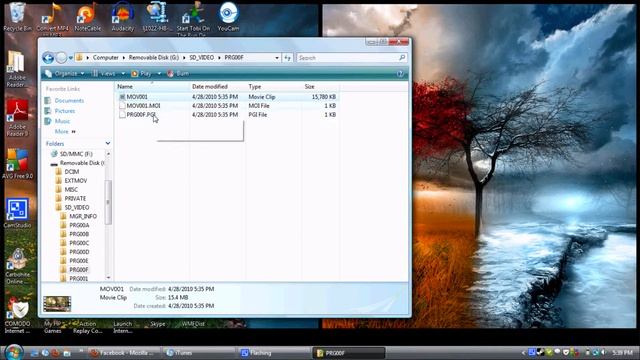640x360 pixels.
Task: Click SD_VIDEO in the address breadcrumb
Action: pyautogui.click(x=202, y=58)
